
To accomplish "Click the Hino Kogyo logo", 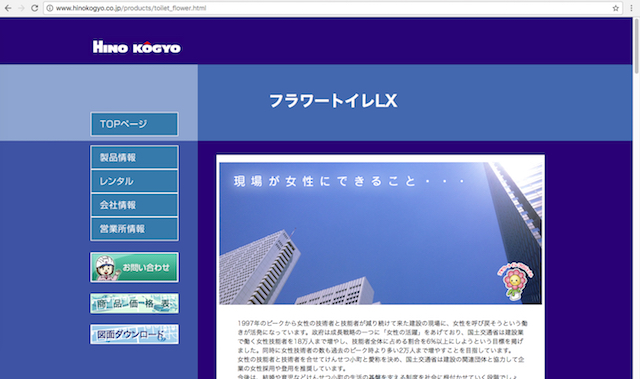I will point(137,47).
